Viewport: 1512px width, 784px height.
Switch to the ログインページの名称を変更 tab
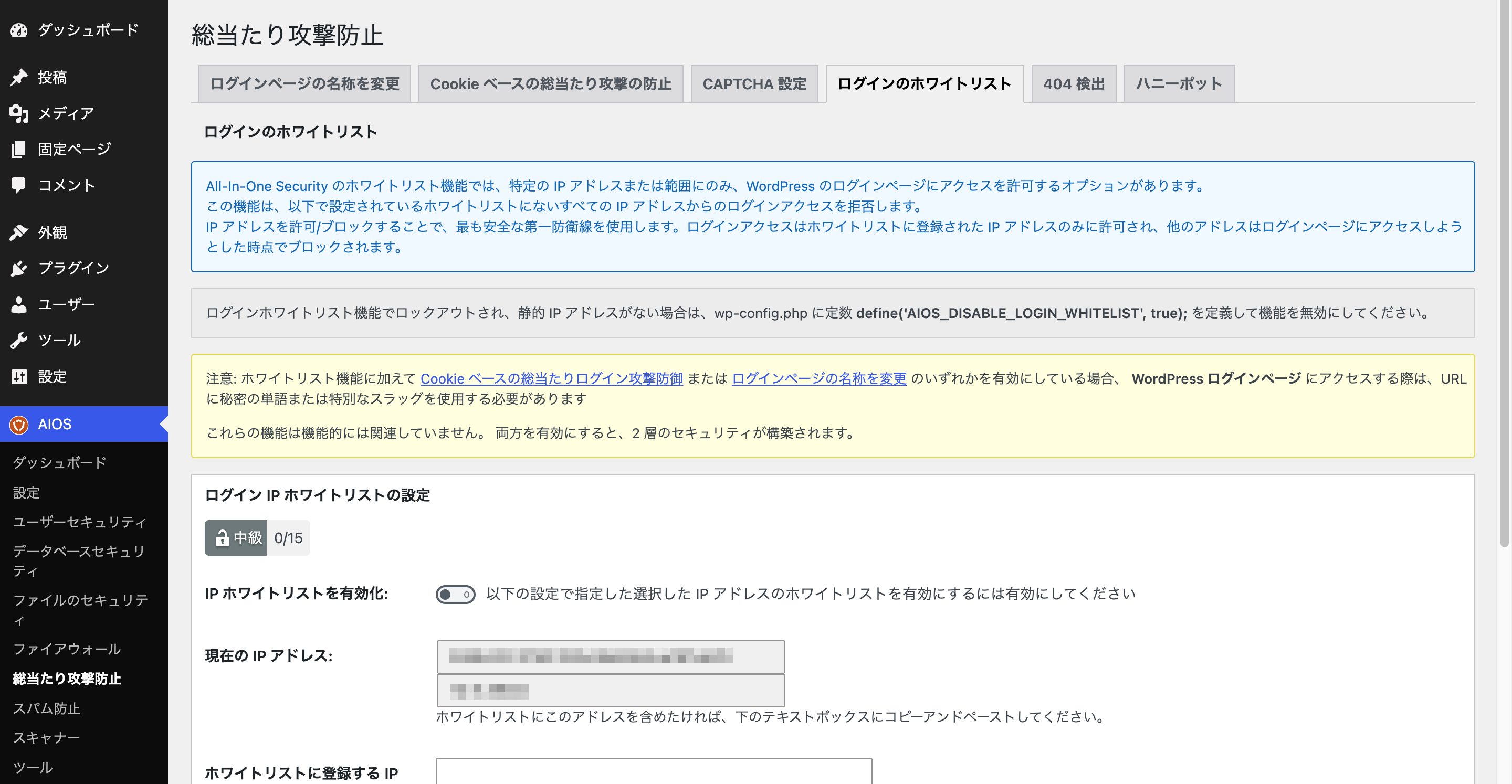[304, 84]
